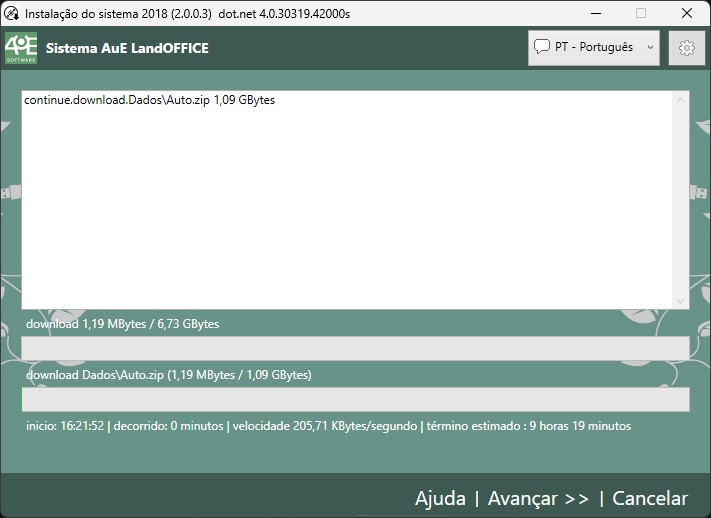
Task: Minimize the installer window
Action: pos(595,14)
